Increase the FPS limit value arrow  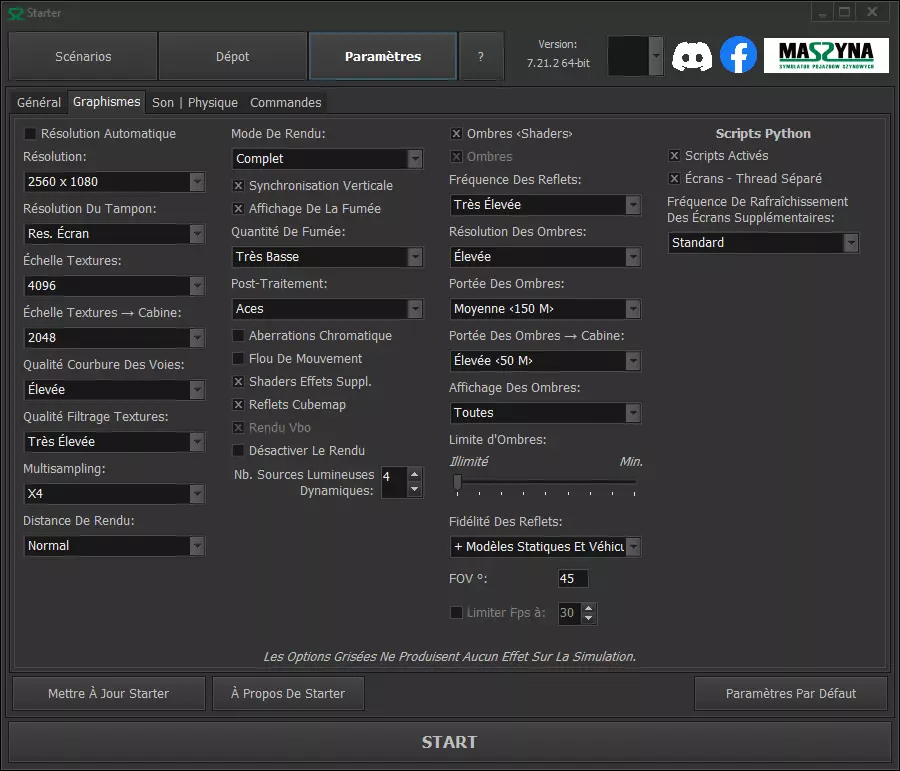coord(588,608)
